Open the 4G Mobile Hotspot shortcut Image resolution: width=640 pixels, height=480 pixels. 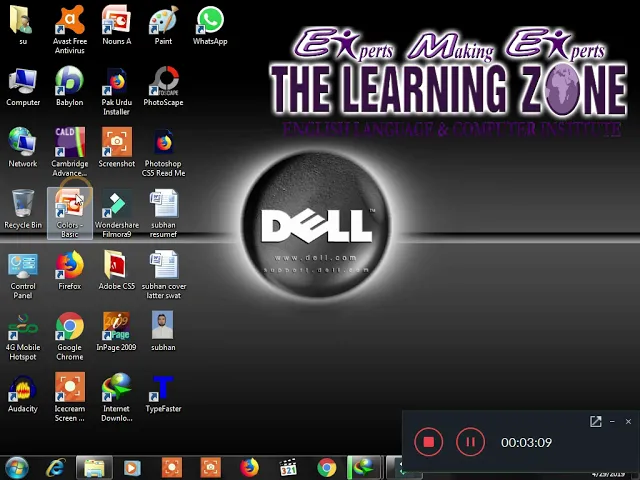[23, 336]
